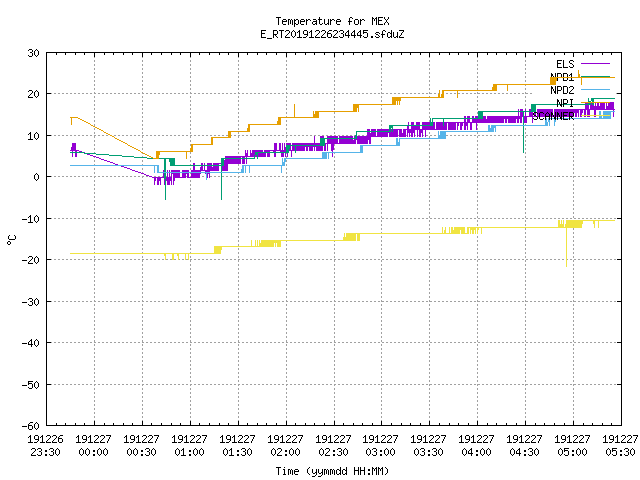Click the x-axis label 'Time (yymmdd HH:MM)'
This screenshot has width=640, height=480.
[332, 471]
